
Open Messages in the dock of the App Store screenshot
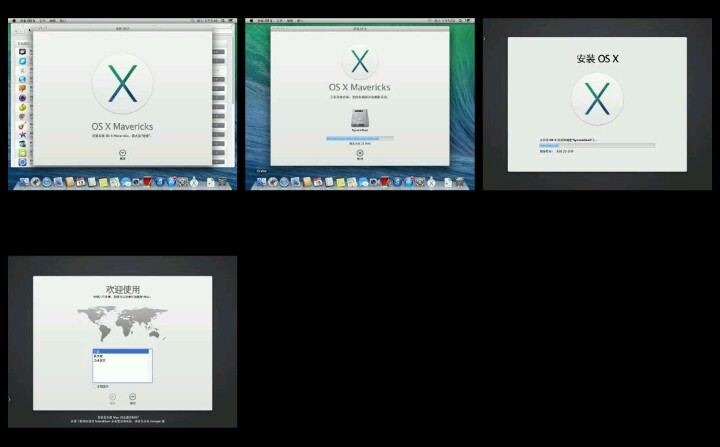[x=126, y=182]
